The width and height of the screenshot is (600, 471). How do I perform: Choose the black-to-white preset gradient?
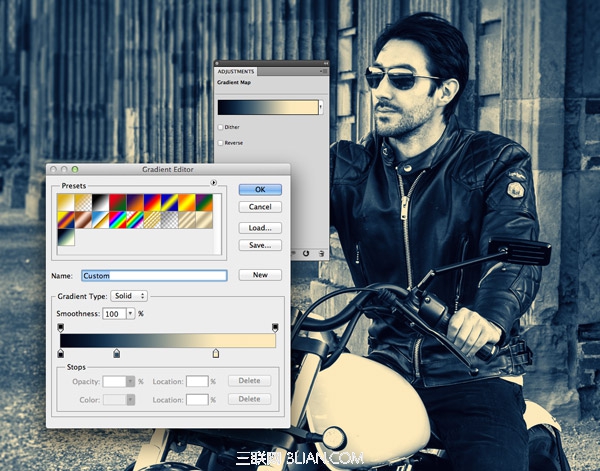pos(100,202)
